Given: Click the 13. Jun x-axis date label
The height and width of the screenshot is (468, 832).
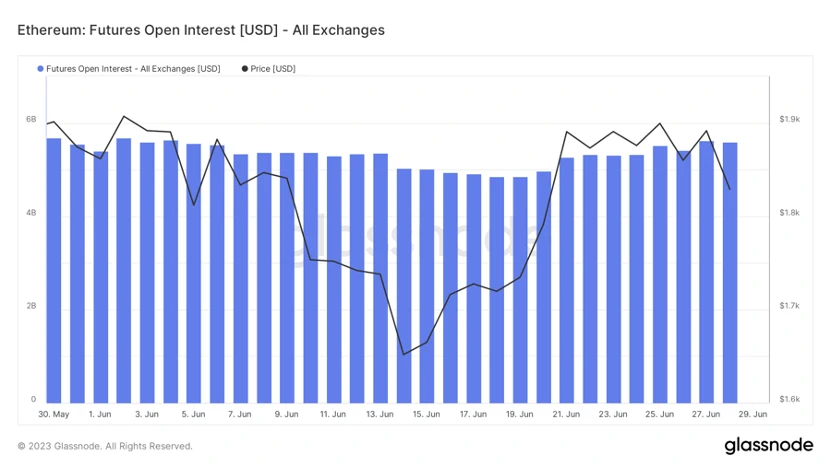Looking at the screenshot, I should point(379,414).
